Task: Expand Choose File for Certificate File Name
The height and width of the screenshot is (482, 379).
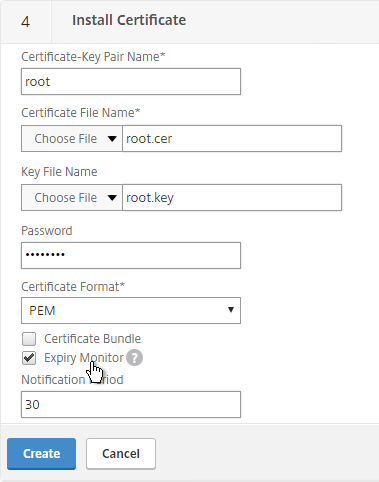Action: [72, 139]
